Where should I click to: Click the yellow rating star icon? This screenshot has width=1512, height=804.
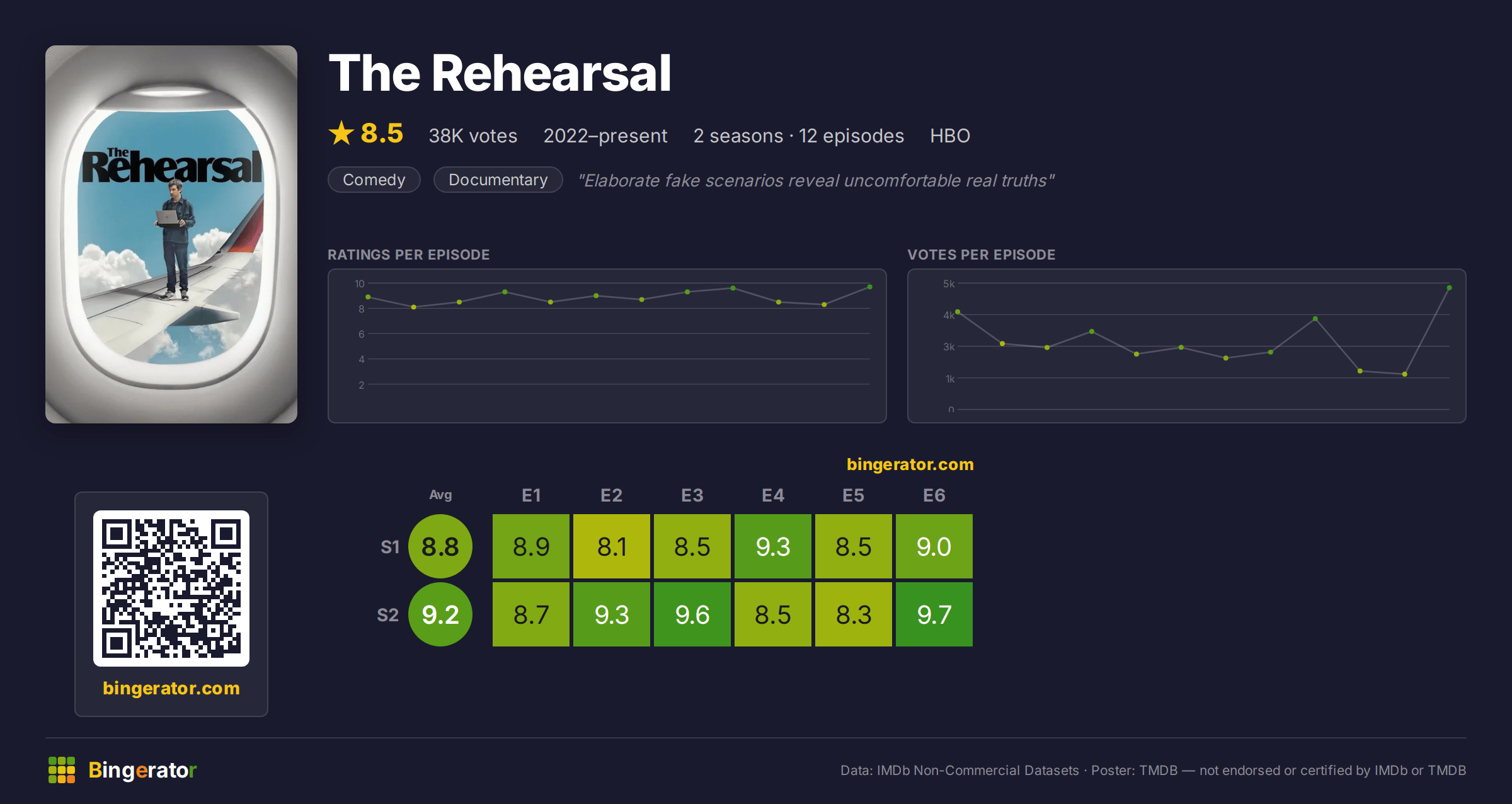pyautogui.click(x=341, y=133)
